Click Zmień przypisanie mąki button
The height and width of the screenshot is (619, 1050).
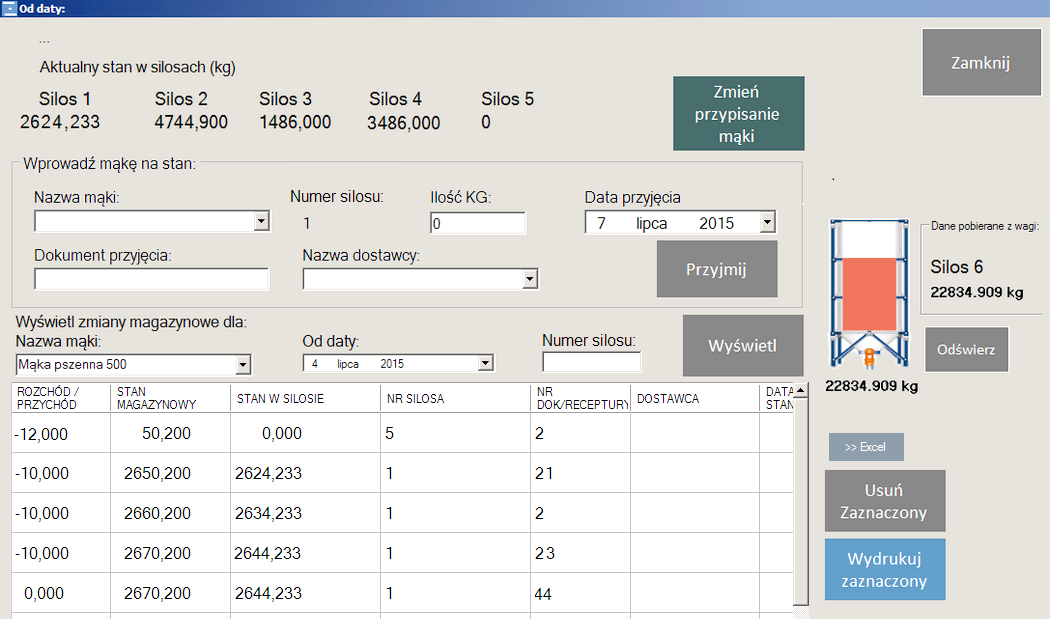pos(738,113)
